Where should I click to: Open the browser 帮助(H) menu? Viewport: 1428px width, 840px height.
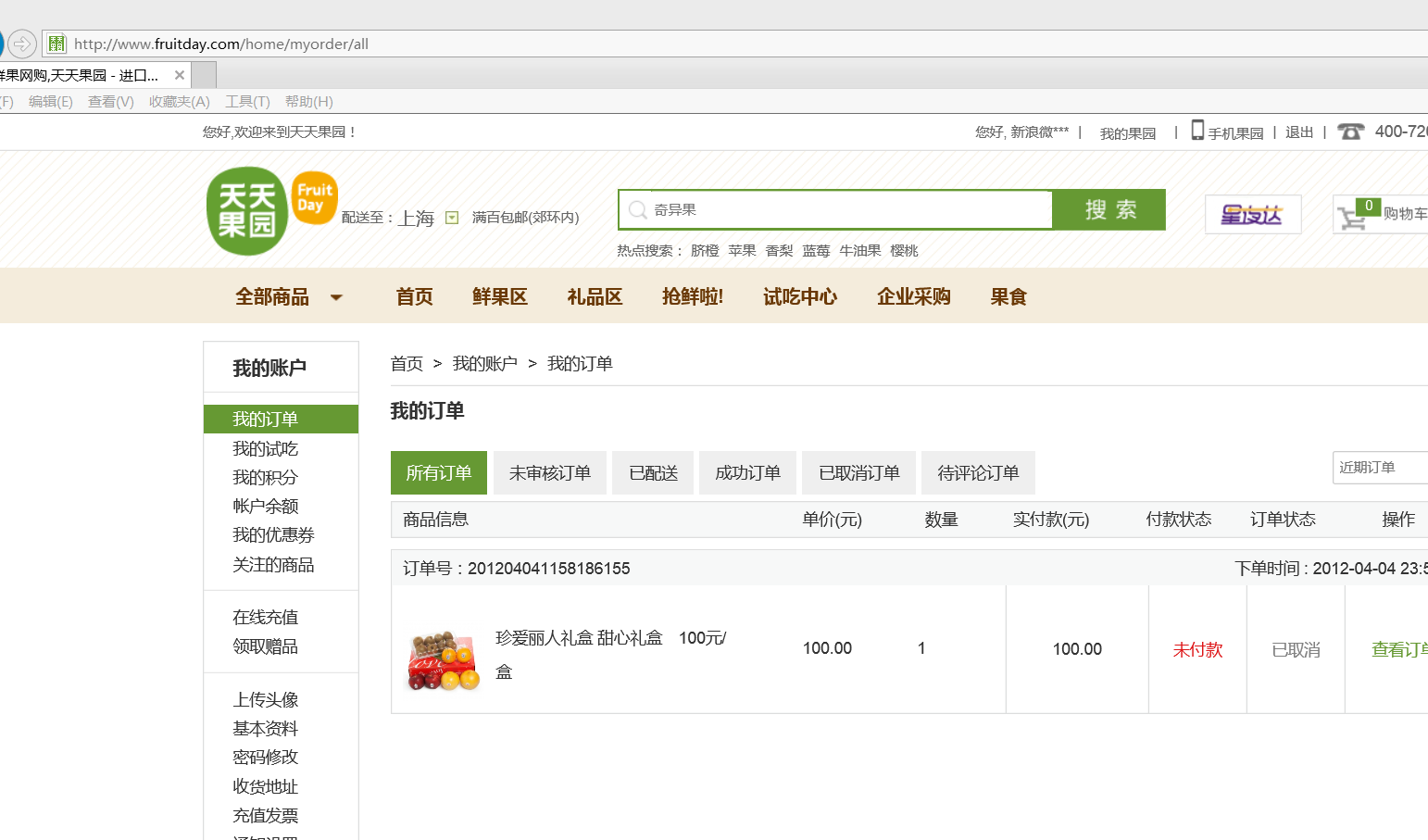tap(309, 102)
